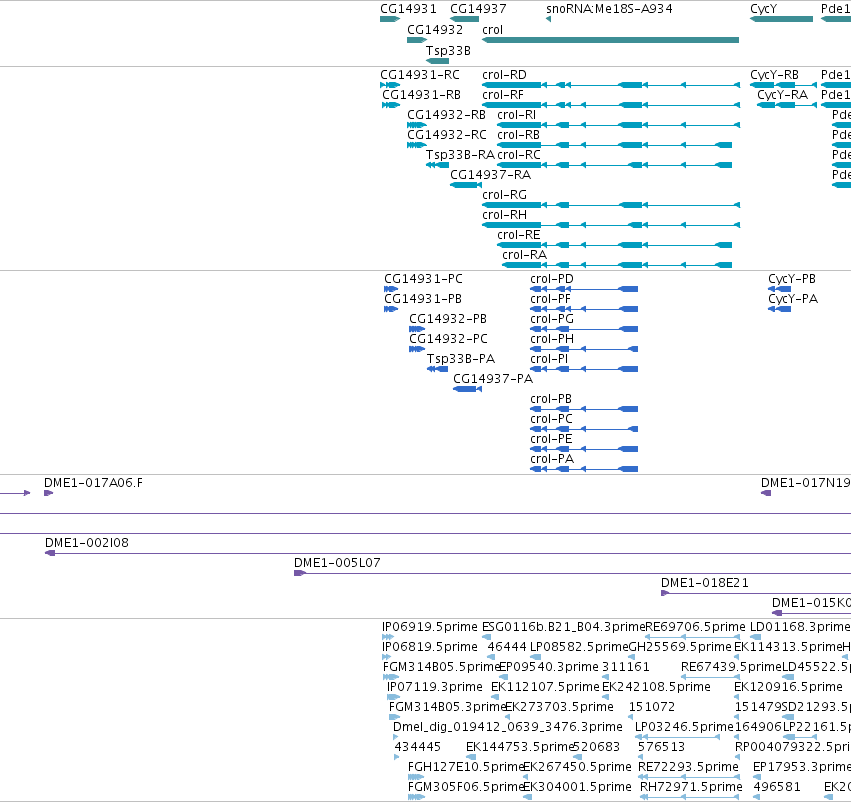Open the 576513 EST label
Image resolution: width=851 pixels, height=802 pixels.
point(662,747)
